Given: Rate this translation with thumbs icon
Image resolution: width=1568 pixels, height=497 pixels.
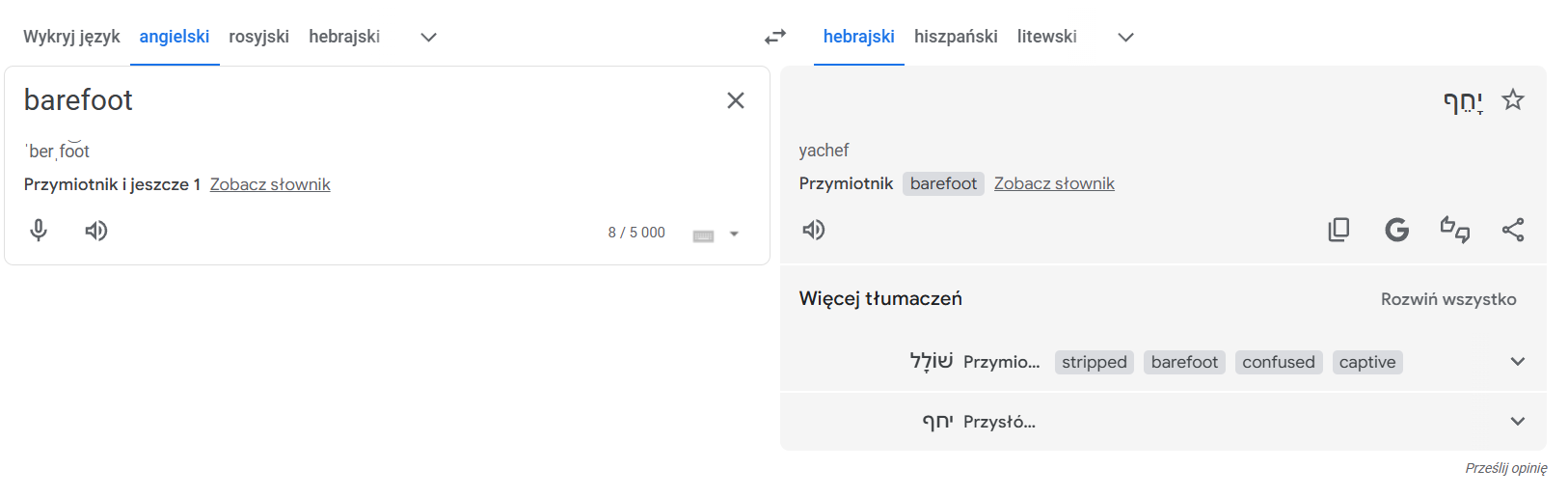Looking at the screenshot, I should click(1454, 230).
